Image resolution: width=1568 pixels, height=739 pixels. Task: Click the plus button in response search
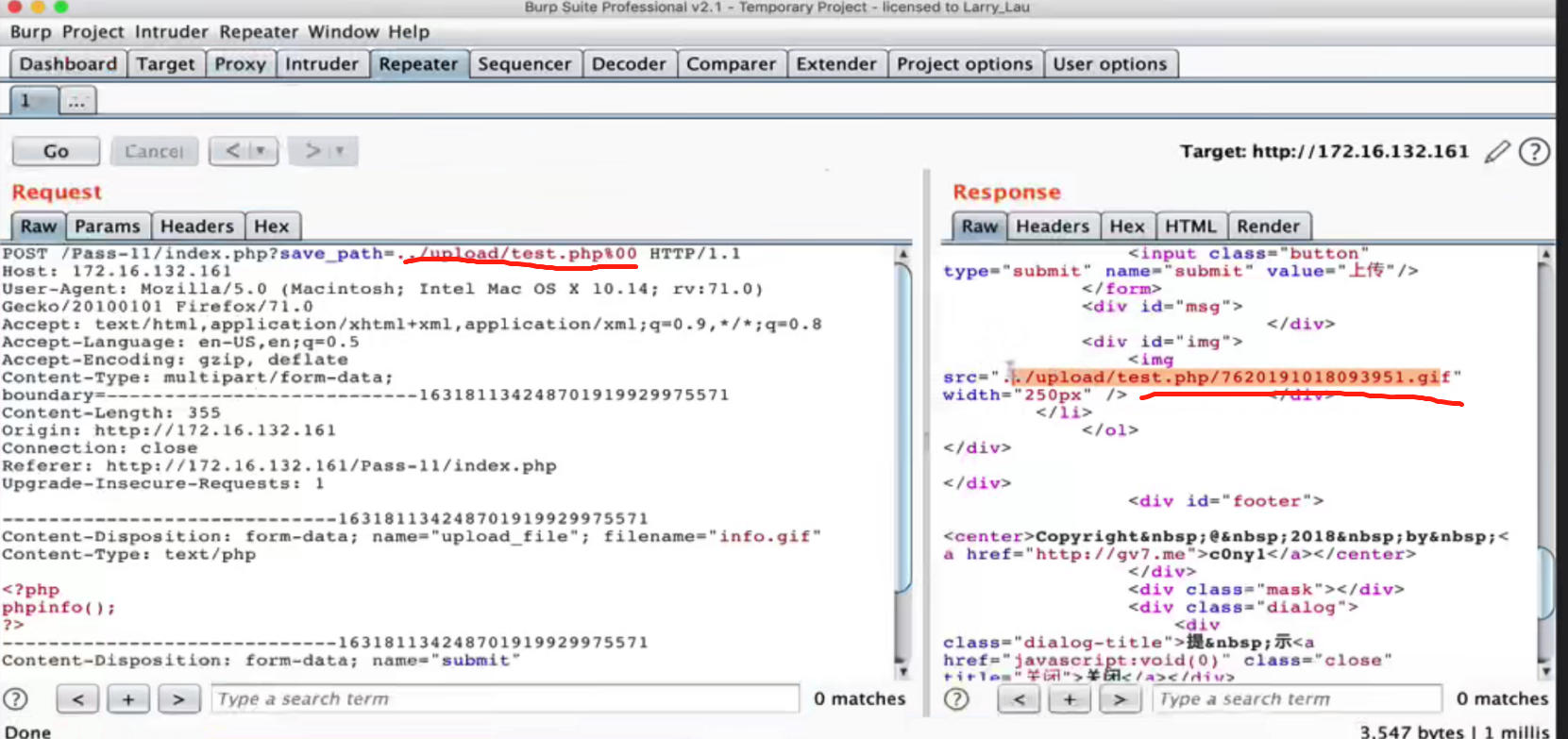point(1069,699)
